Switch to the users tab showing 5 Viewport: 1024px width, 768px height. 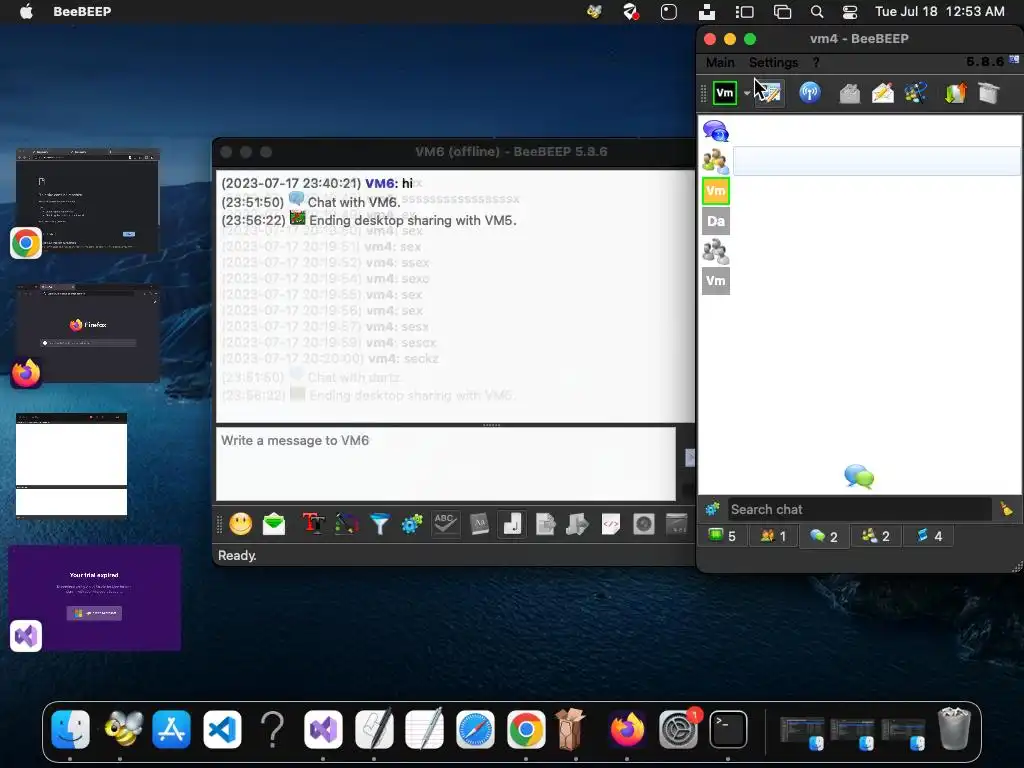(x=722, y=536)
